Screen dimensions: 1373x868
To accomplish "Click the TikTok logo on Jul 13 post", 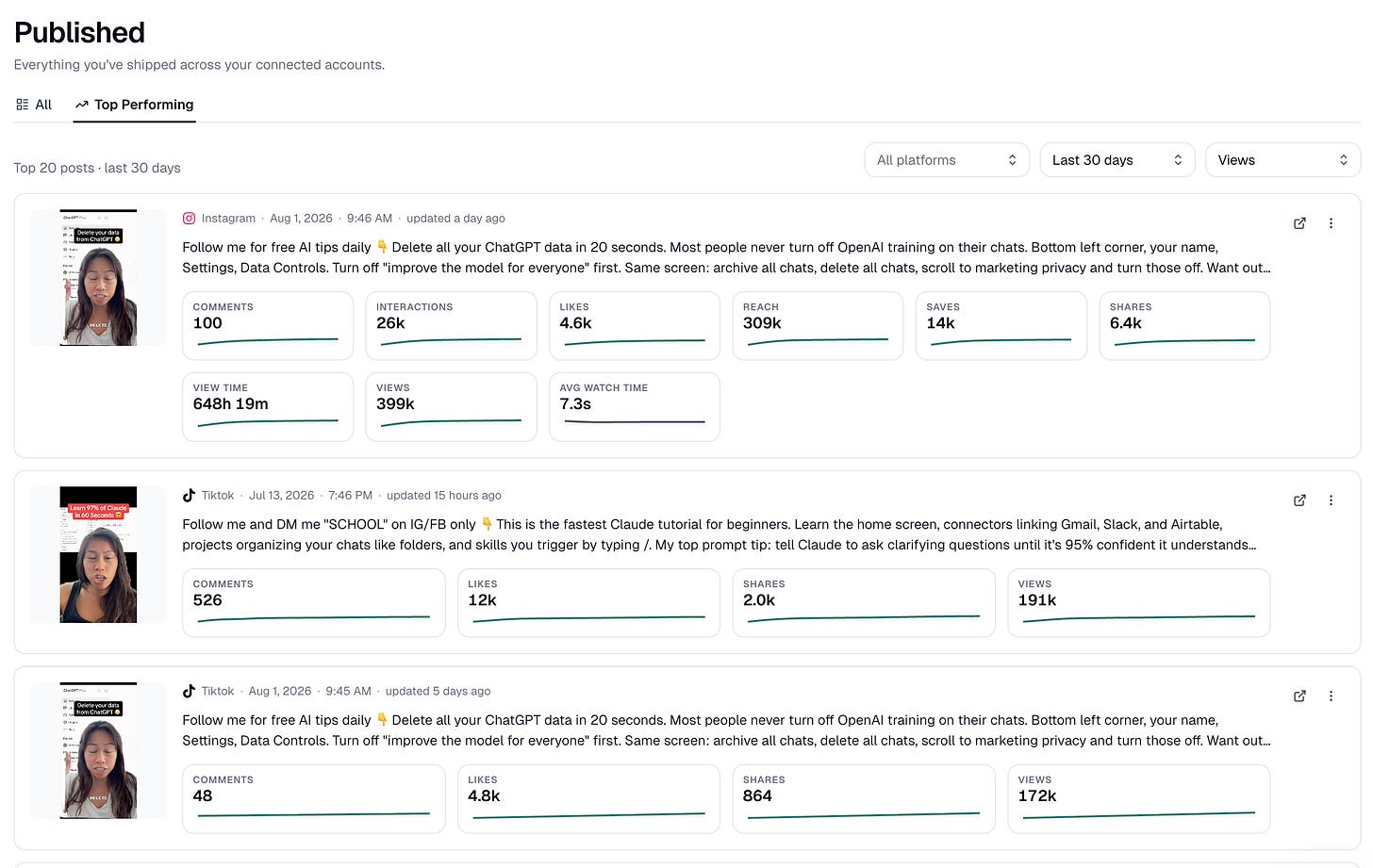I will click(x=189, y=495).
